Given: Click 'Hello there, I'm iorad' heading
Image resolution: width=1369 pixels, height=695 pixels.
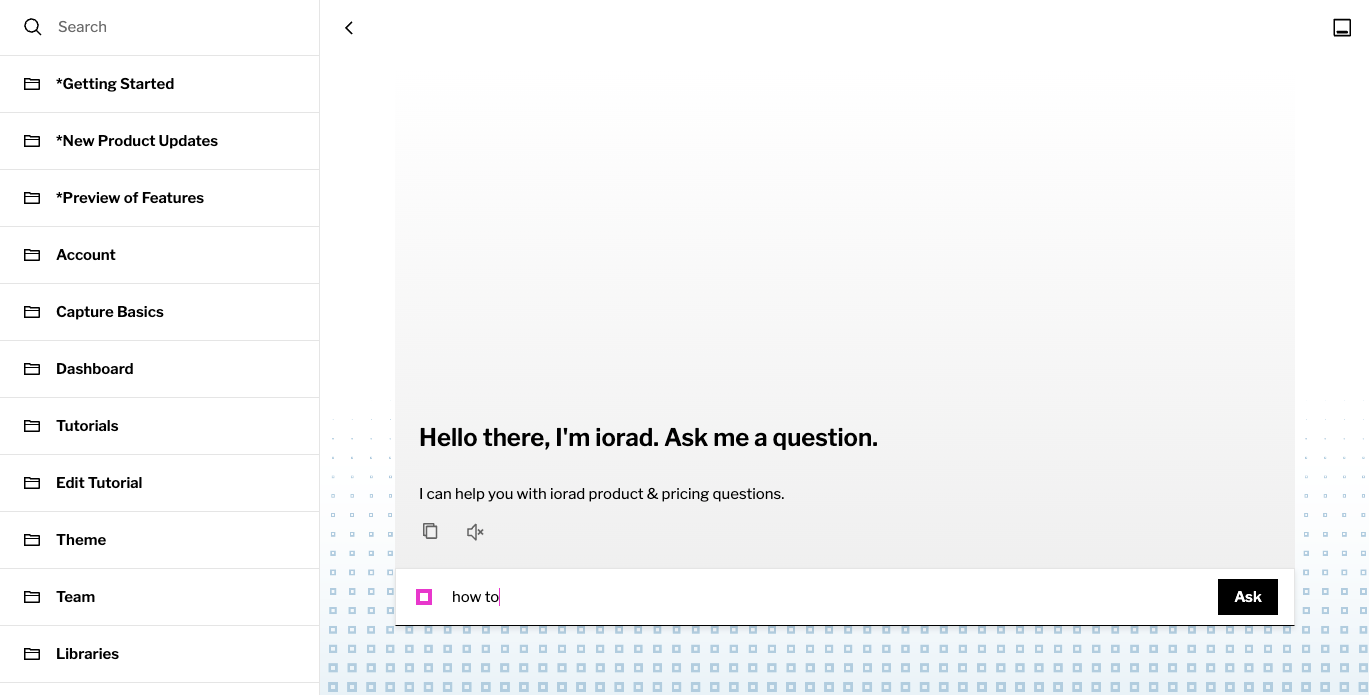Looking at the screenshot, I should (x=648, y=437).
